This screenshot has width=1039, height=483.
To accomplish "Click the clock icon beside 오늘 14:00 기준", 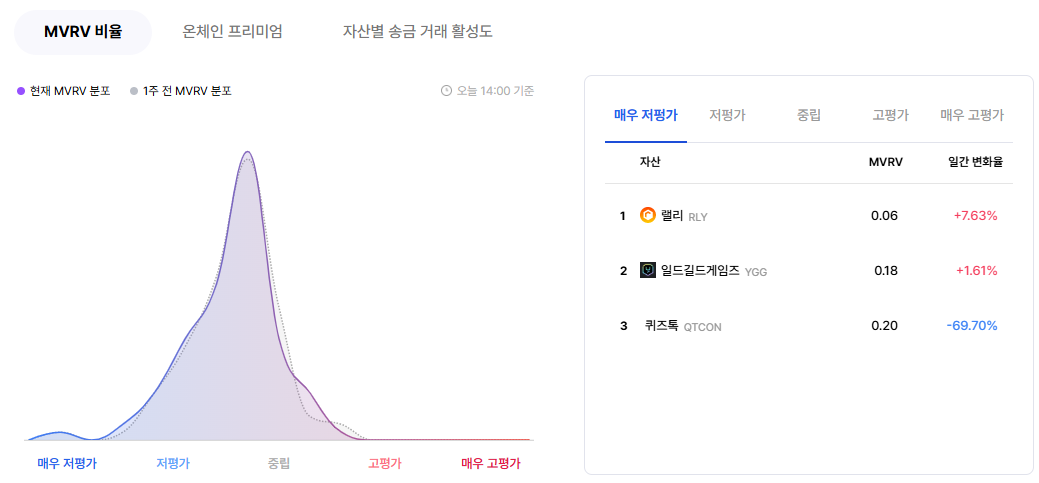I will 446,91.
